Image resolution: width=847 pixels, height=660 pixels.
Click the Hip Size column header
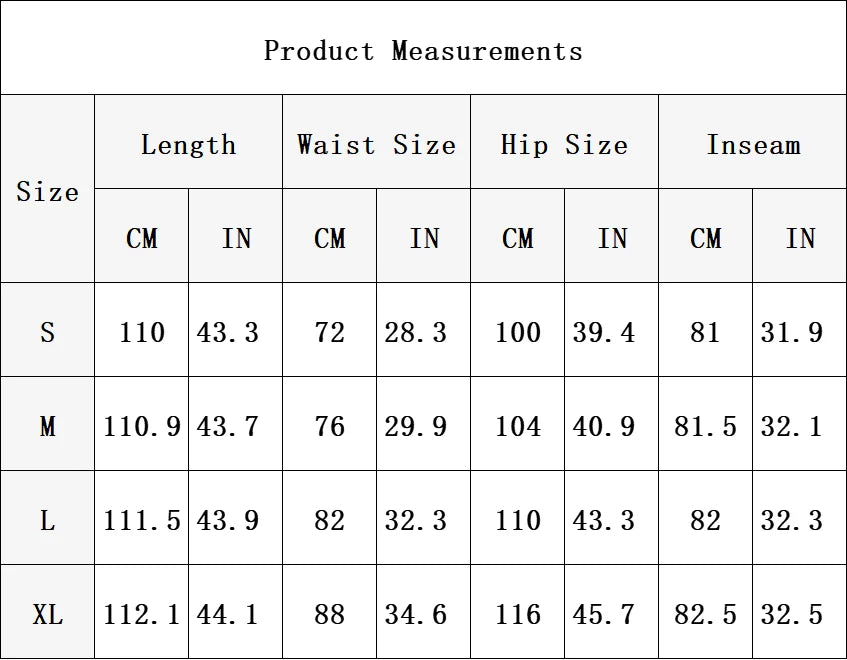point(564,142)
